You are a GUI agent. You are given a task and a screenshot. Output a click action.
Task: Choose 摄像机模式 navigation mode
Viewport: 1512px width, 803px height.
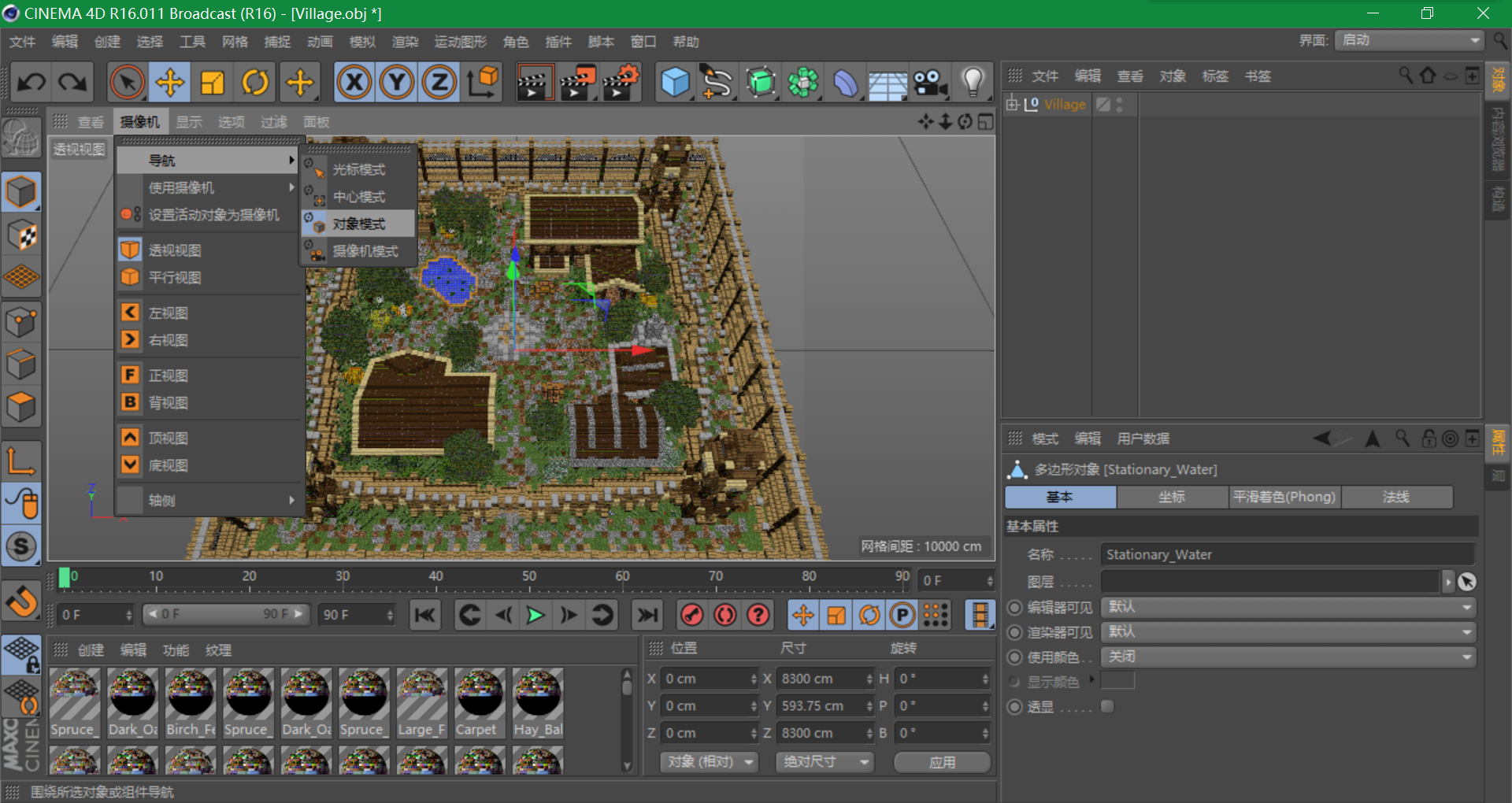(x=359, y=251)
